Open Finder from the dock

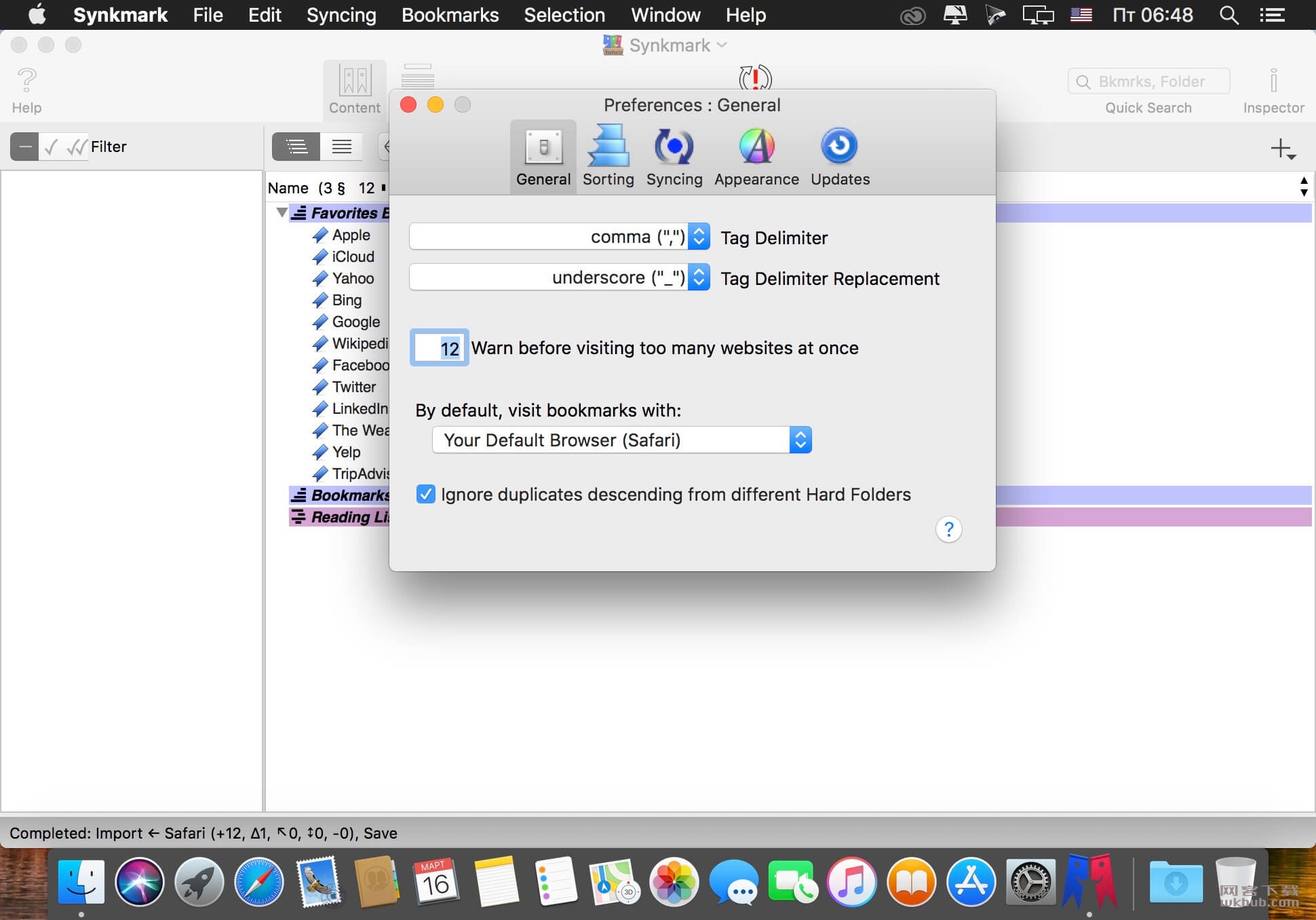(81, 882)
